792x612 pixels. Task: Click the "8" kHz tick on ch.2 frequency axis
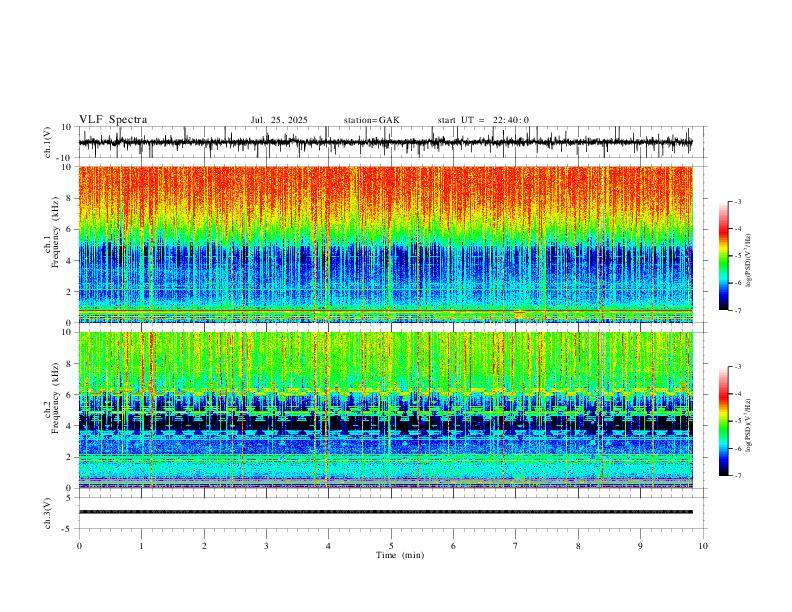click(70, 364)
